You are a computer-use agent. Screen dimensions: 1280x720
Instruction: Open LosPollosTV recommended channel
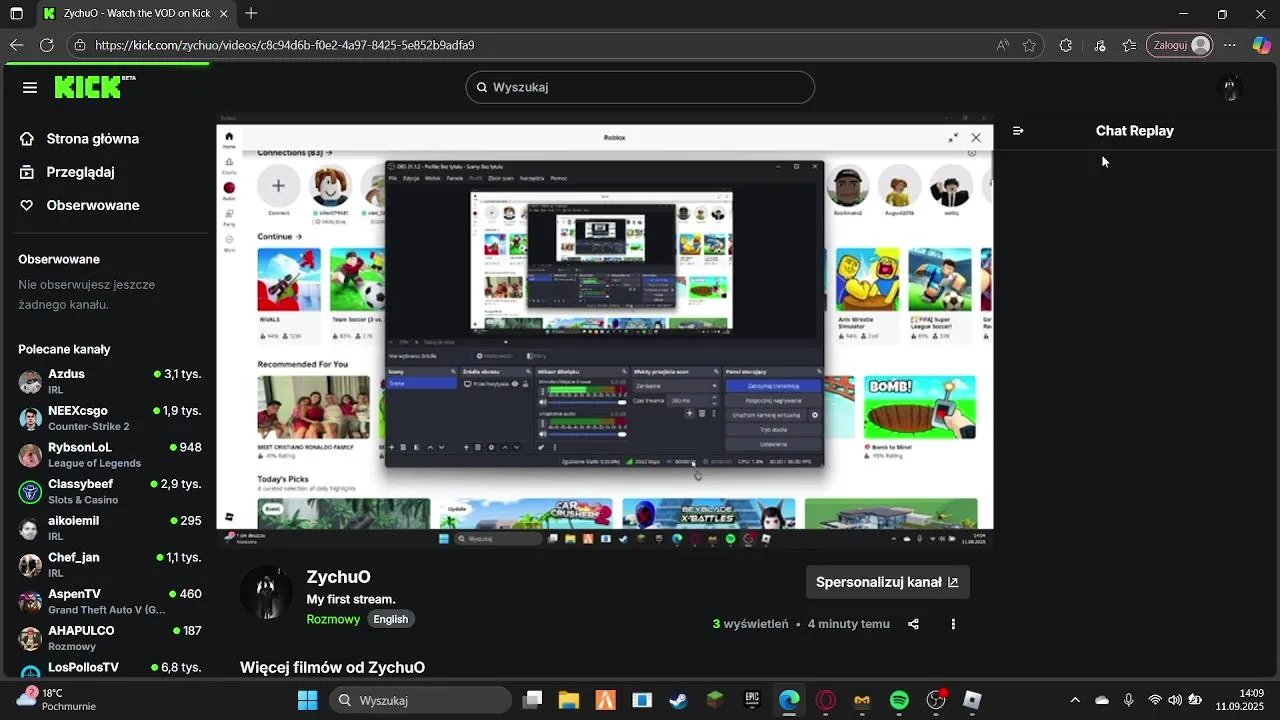tap(110, 668)
